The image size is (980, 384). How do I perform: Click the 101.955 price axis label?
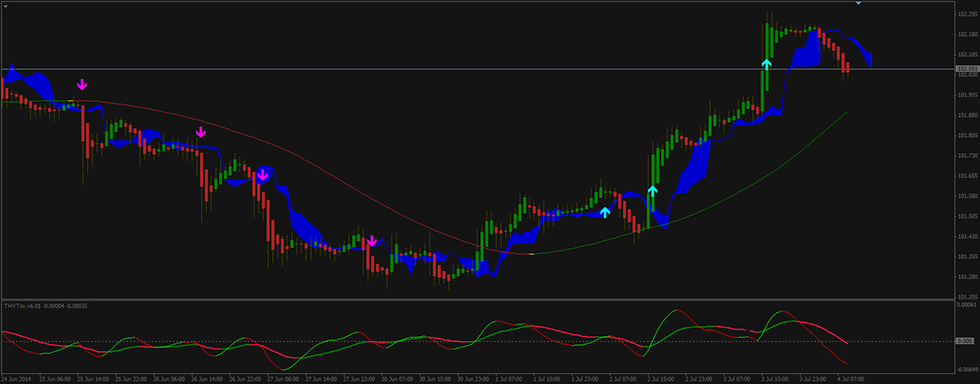click(967, 95)
